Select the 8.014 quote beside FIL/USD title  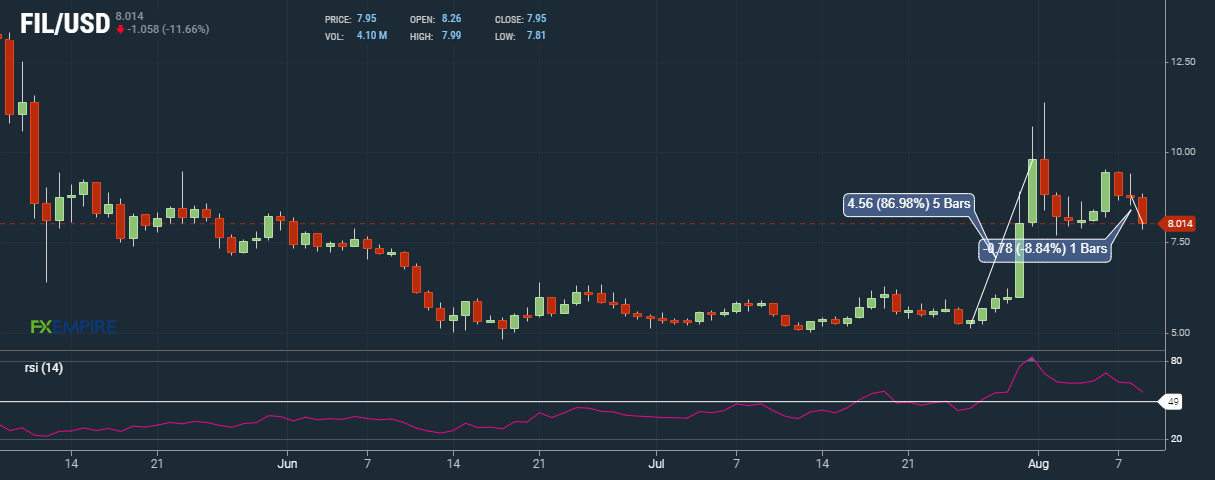tap(129, 17)
